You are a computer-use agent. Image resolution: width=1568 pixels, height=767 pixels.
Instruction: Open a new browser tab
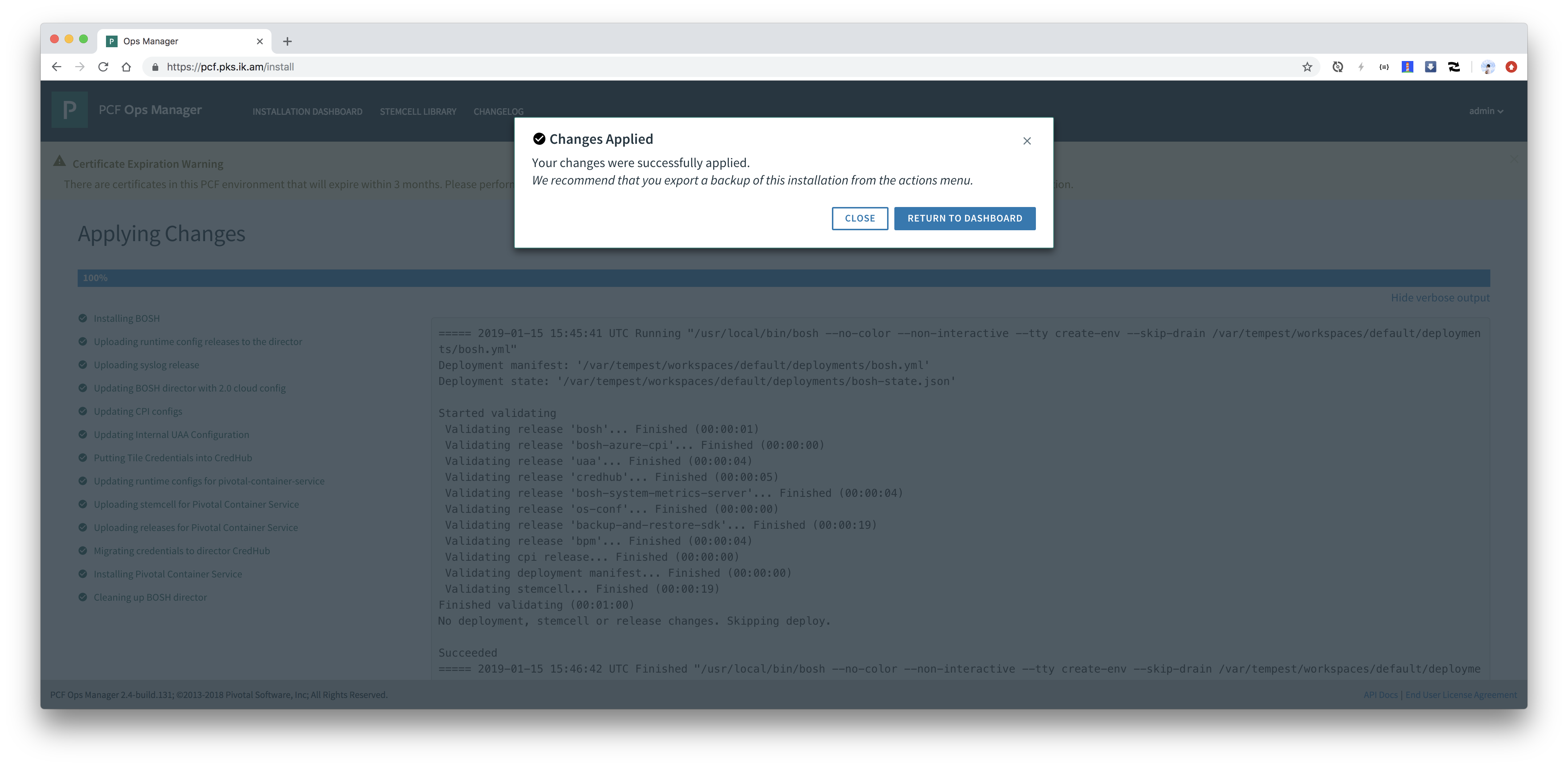[x=287, y=41]
